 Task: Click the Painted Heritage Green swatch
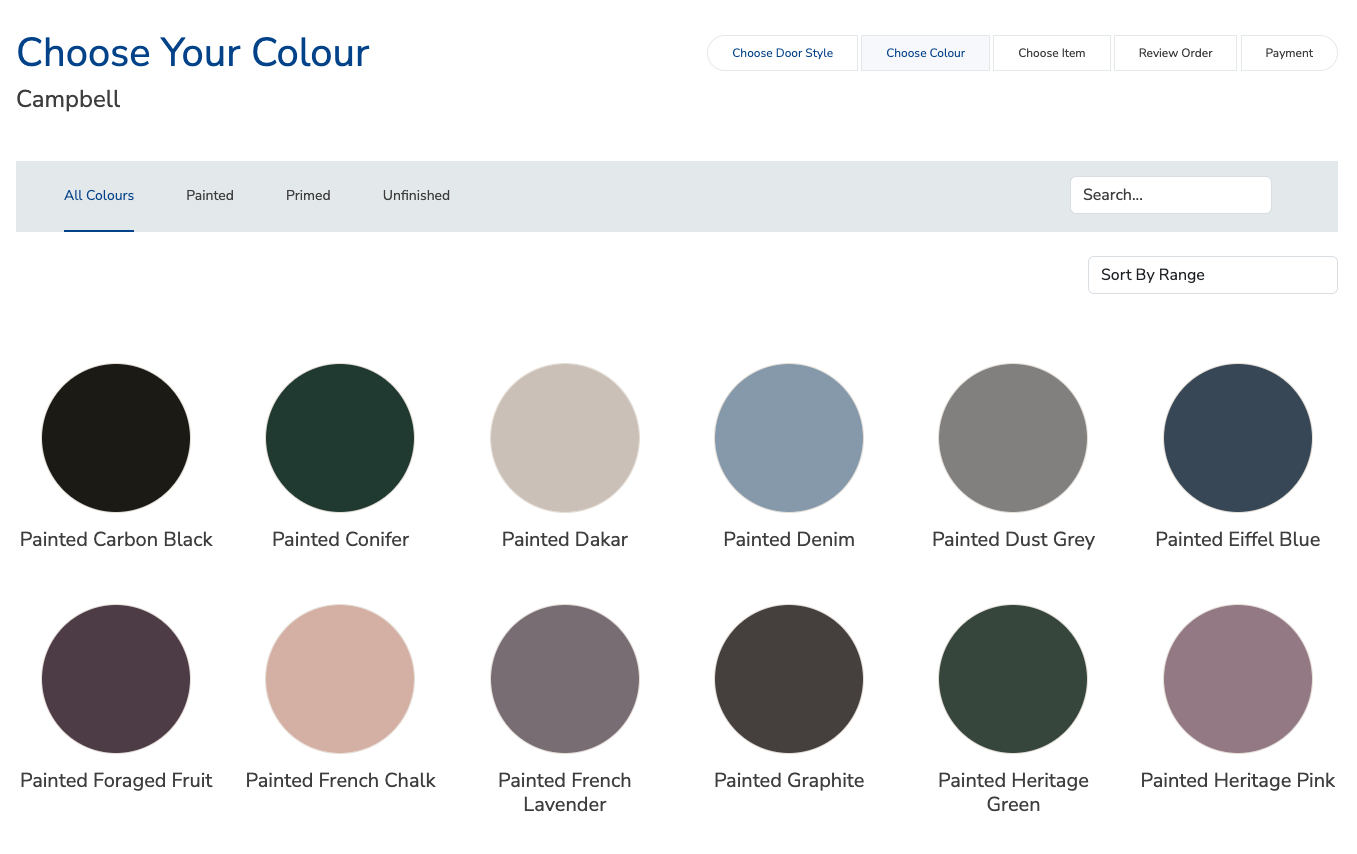pos(1013,679)
